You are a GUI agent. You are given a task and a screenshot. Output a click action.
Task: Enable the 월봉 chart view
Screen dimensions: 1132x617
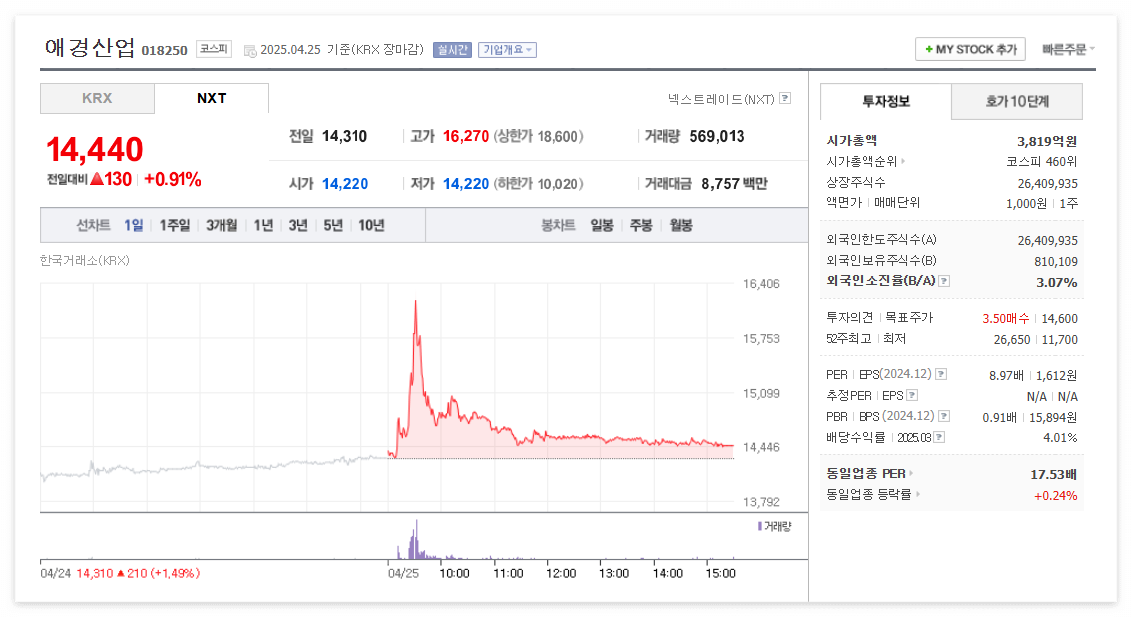tap(680, 224)
